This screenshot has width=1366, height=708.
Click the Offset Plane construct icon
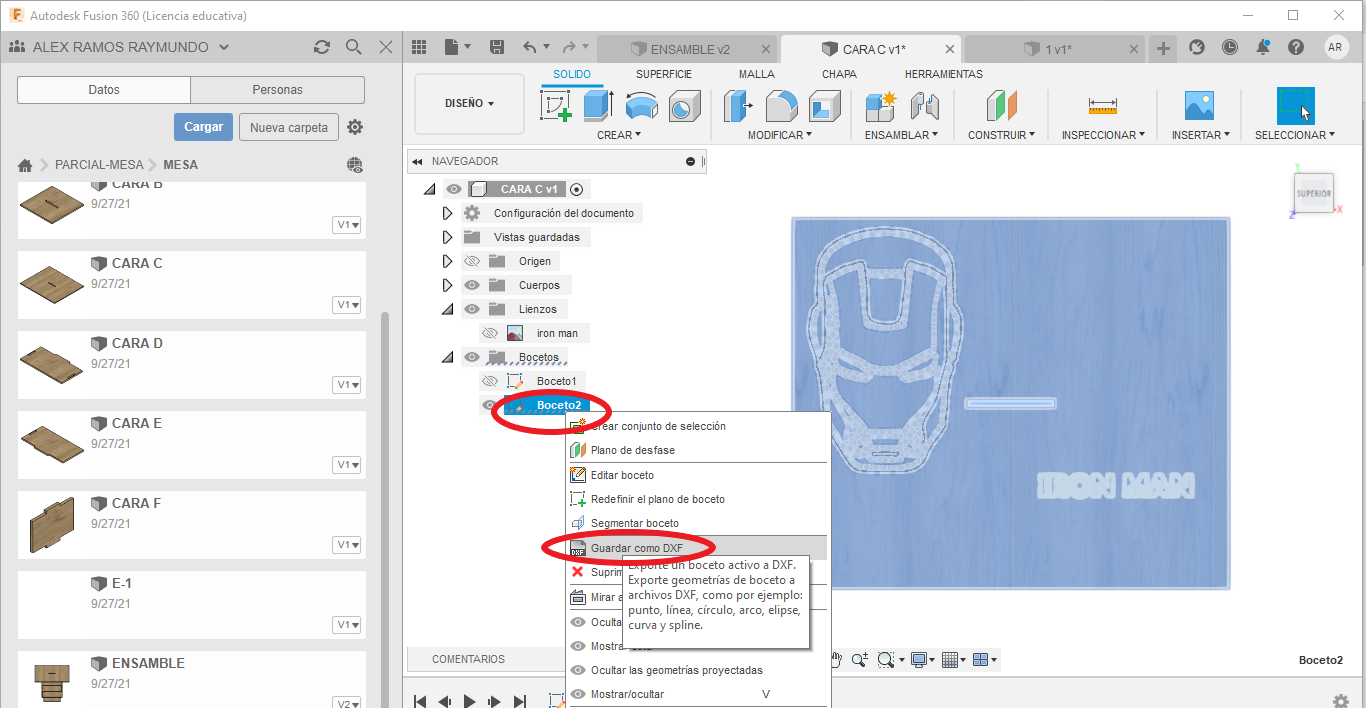[1001, 105]
